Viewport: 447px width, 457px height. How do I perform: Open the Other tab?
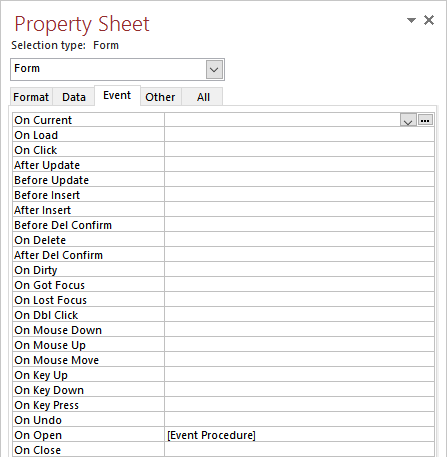coord(160,97)
